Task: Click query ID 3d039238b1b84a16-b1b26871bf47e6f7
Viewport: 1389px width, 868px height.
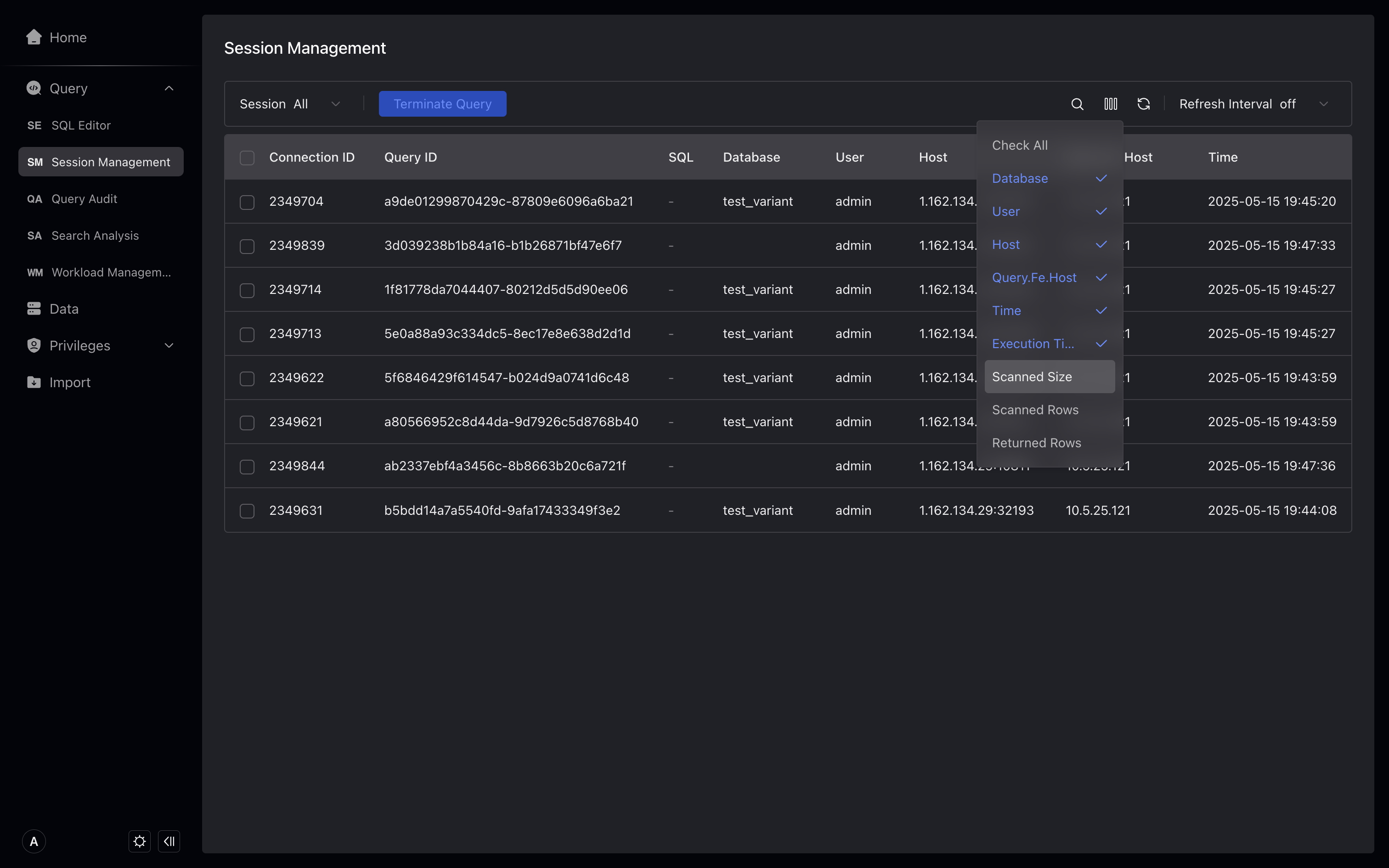Action: 503,246
